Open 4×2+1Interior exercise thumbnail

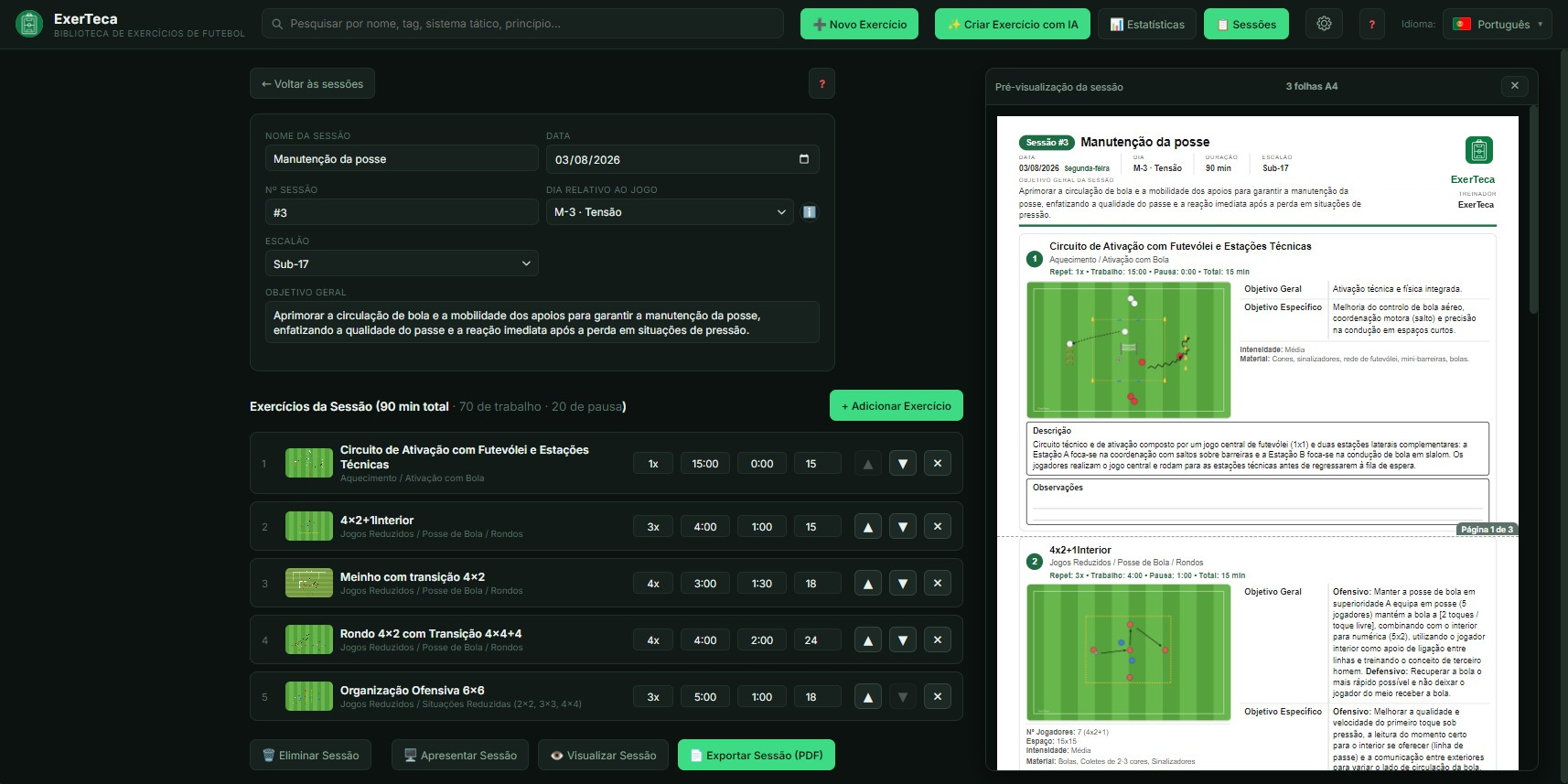click(x=309, y=526)
